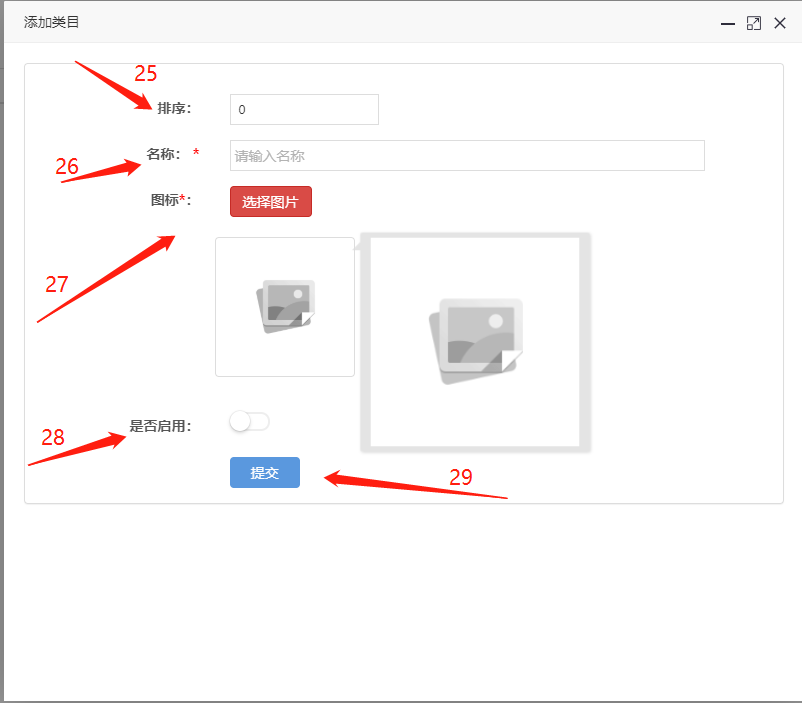Focus the 名称 text input field
This screenshot has width=802, height=703.
467,155
